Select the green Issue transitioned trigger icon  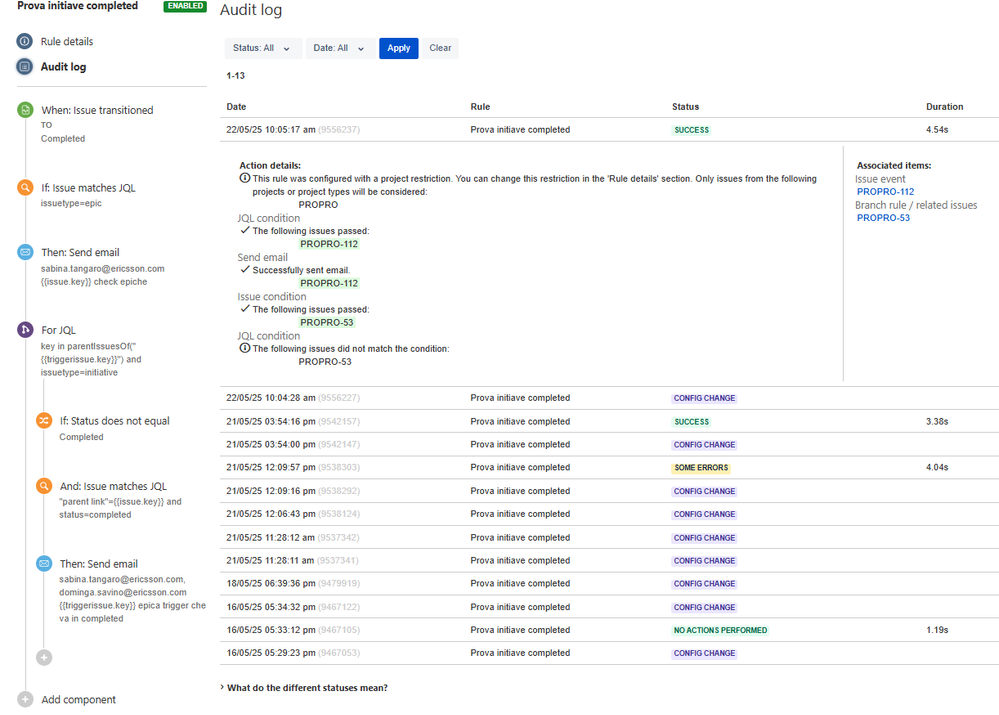tap(25, 110)
